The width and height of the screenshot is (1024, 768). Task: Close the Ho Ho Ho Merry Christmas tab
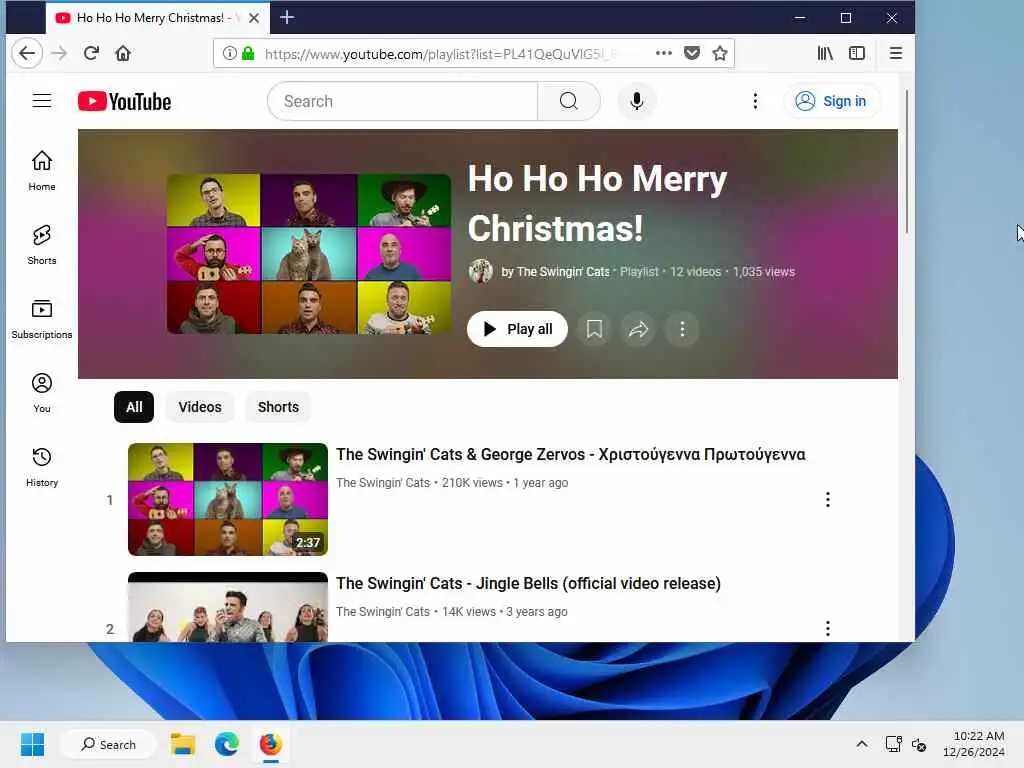(254, 18)
